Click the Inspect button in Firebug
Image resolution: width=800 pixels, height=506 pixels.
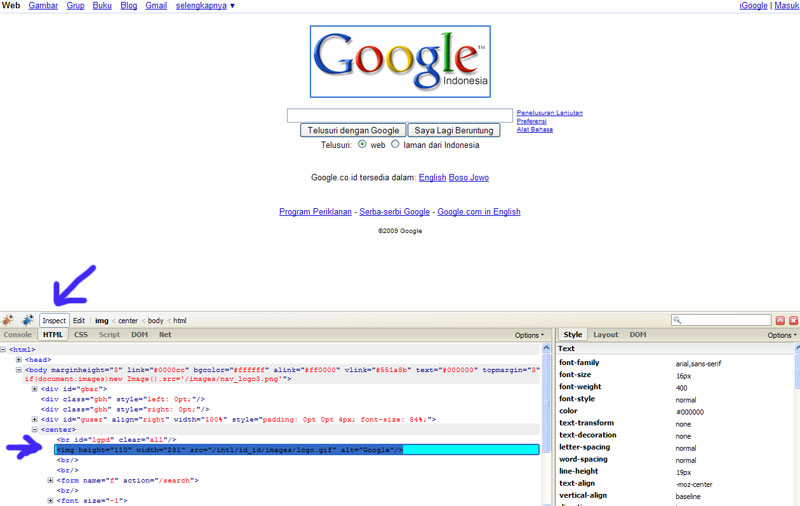[x=54, y=320]
